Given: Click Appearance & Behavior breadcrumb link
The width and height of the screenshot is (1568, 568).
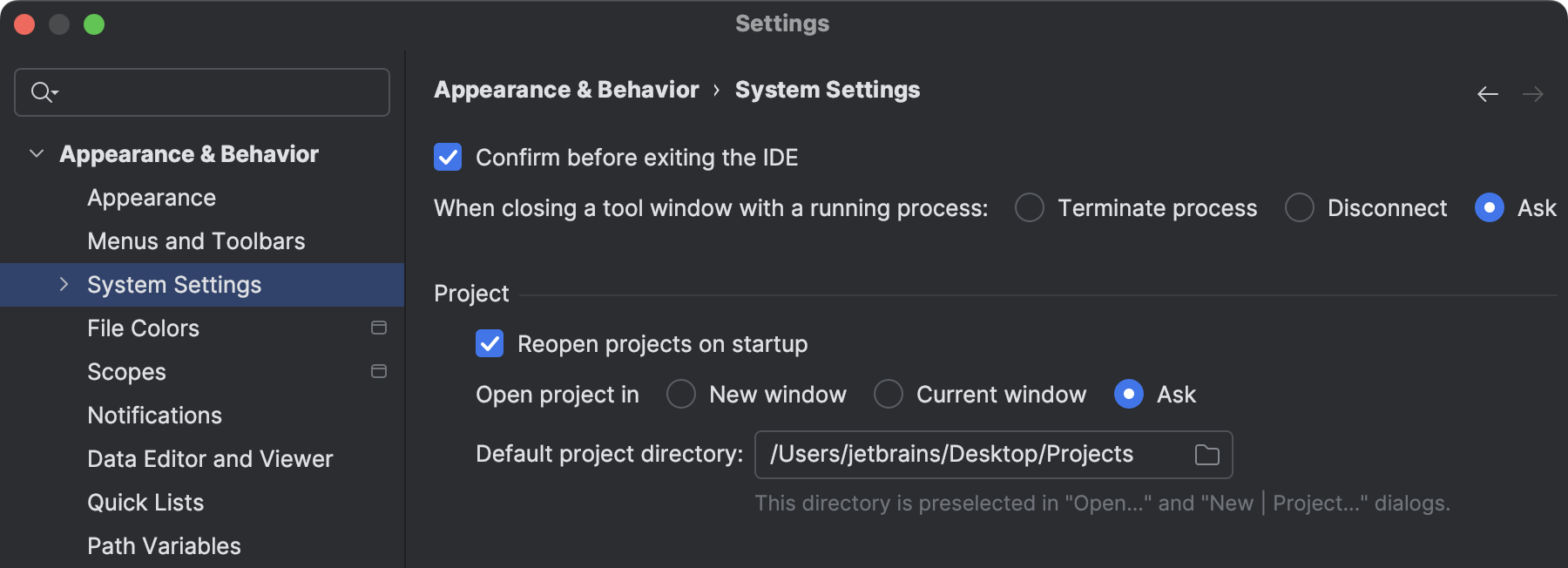Looking at the screenshot, I should click(566, 90).
